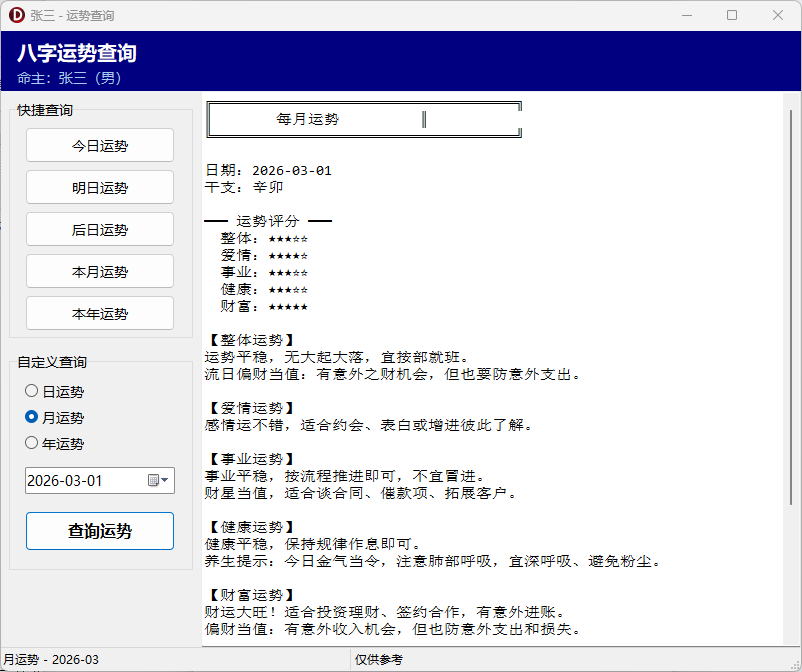Click the app logo in the title bar
Screen dimensions: 802x672
point(15,15)
